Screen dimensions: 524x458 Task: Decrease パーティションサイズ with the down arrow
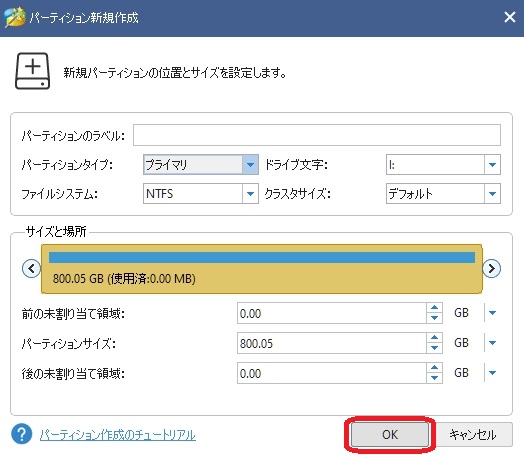tap(434, 348)
